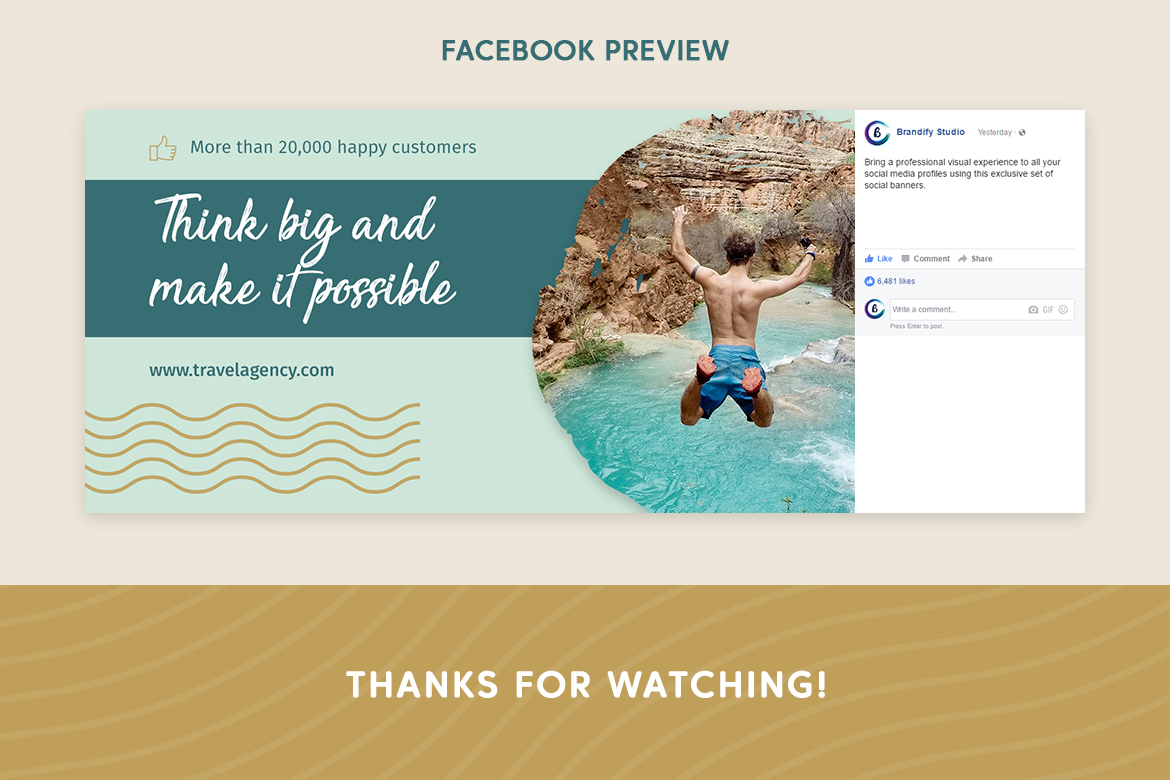The height and width of the screenshot is (780, 1170).
Task: Click the globe public-privacy icon
Action: [1022, 133]
